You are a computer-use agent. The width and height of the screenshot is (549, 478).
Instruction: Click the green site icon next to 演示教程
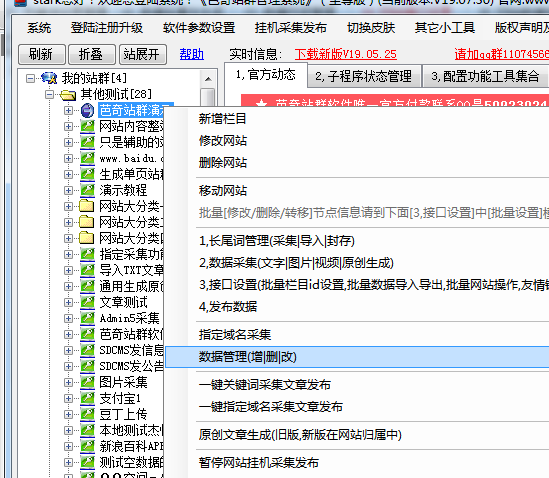coord(87,190)
